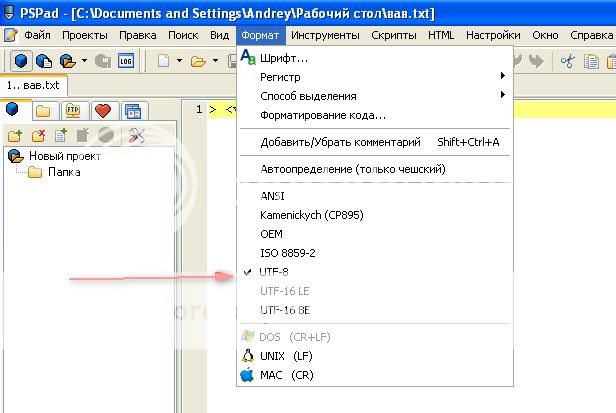
Task: Select Kamenickych (CP895) encoding
Action: (x=375, y=215)
